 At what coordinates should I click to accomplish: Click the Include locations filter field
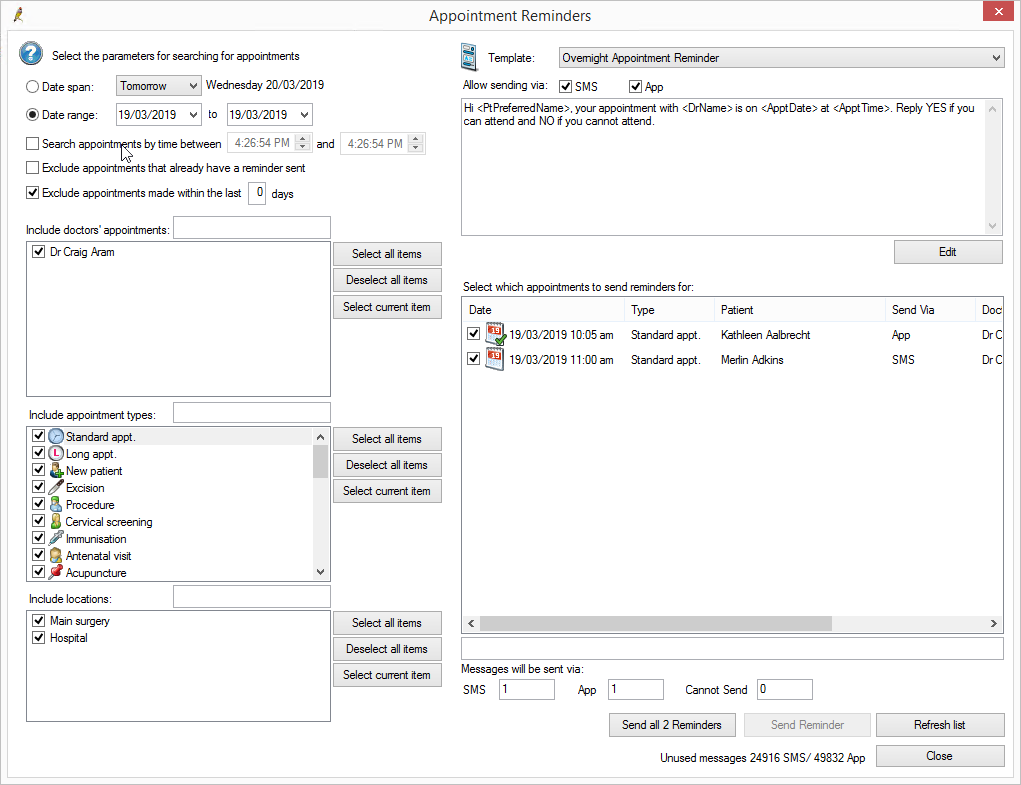tap(252, 597)
